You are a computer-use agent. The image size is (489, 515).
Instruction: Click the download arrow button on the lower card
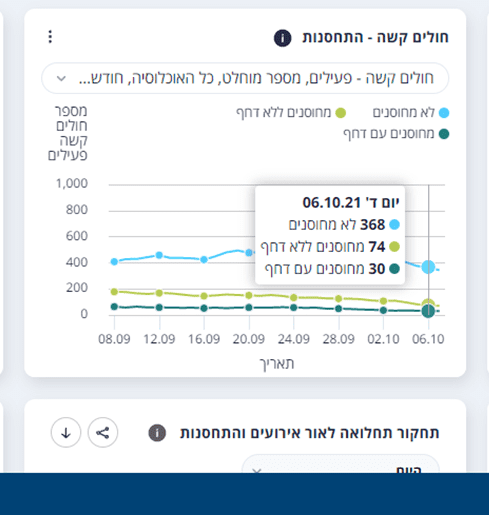pos(66,433)
